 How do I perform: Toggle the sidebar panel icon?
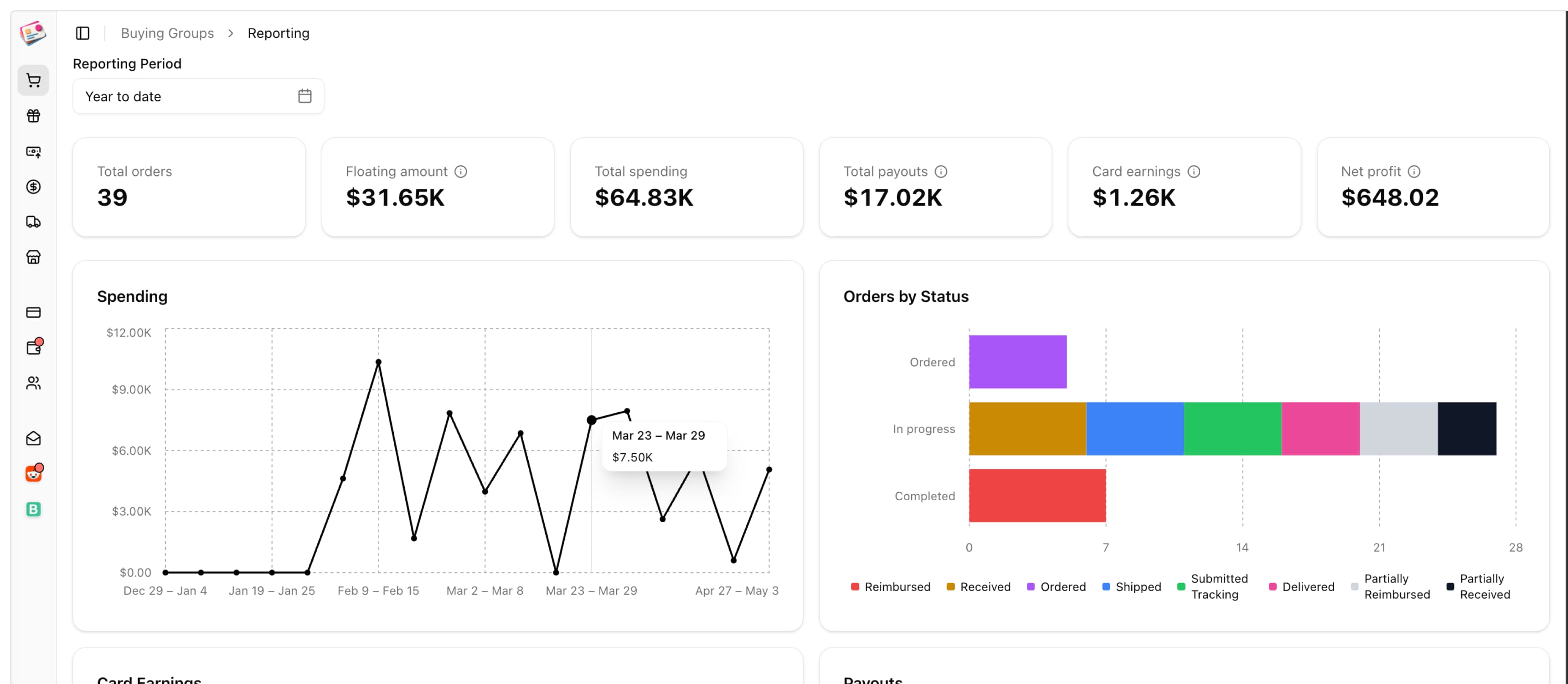click(83, 33)
